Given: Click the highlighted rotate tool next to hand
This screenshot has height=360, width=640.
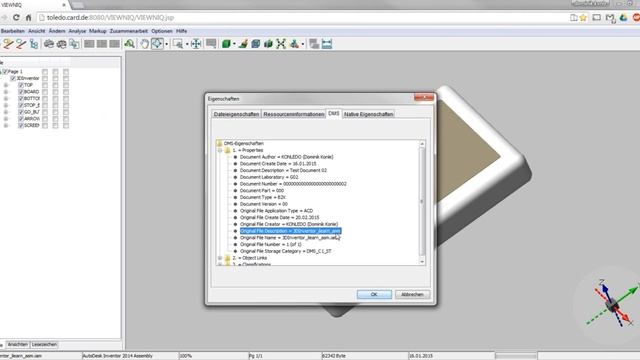Looking at the screenshot, I should 157,44.
